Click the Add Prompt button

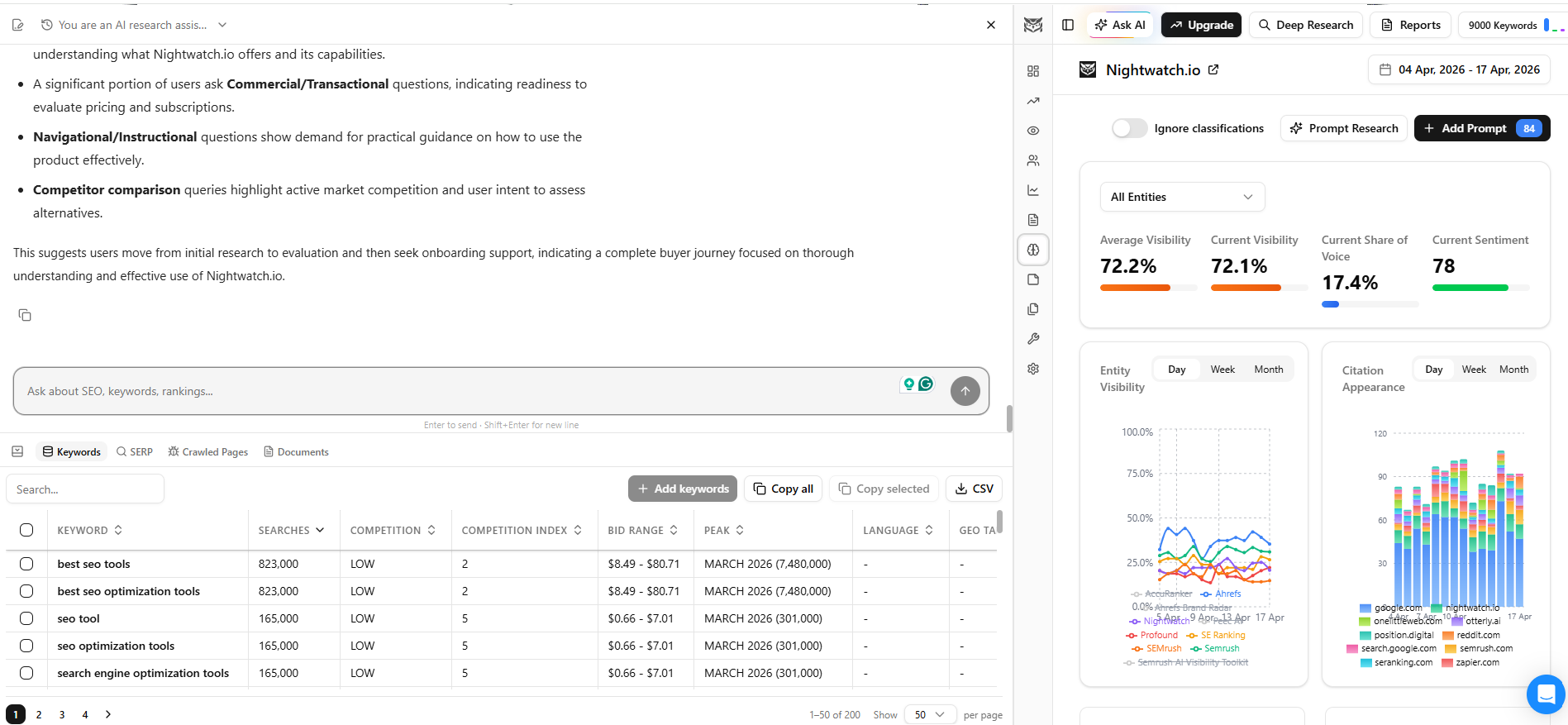tap(1481, 128)
